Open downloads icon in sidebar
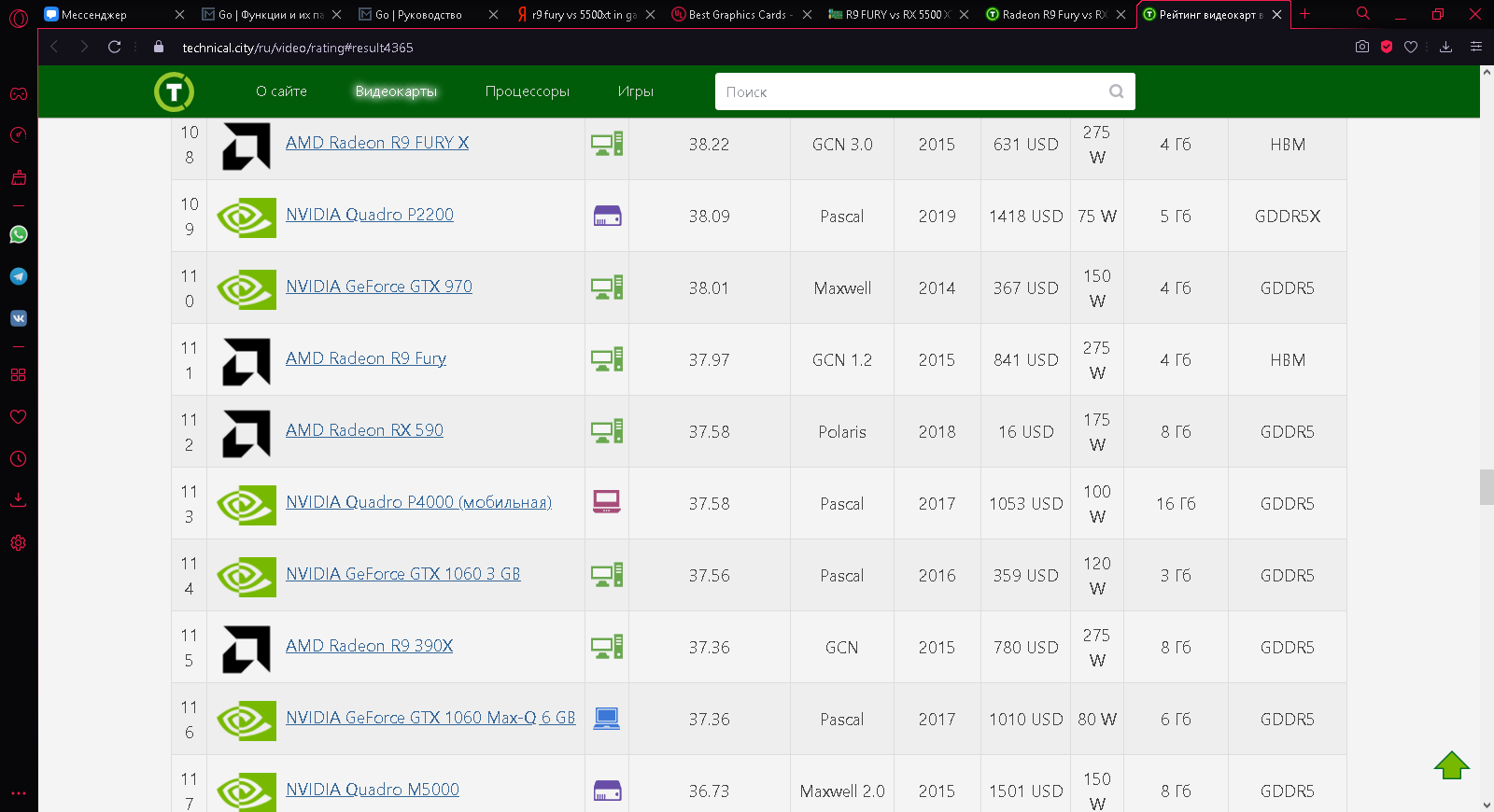 tap(19, 499)
